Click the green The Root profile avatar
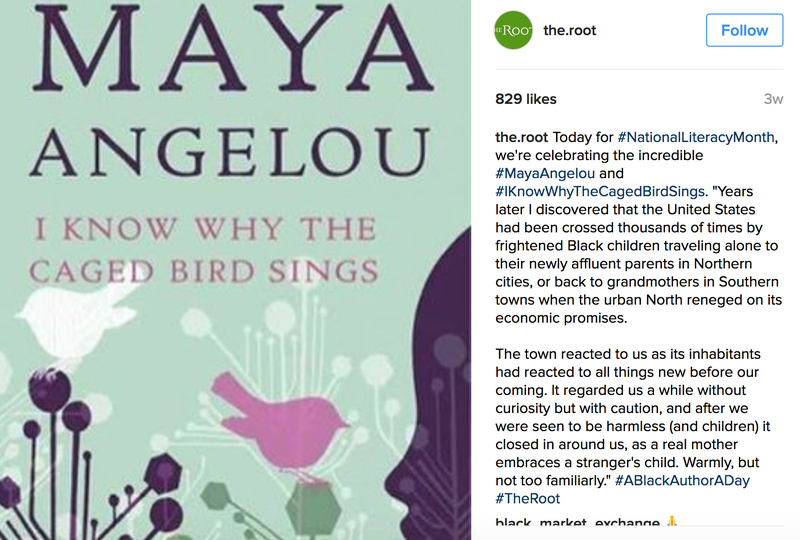This screenshot has width=800, height=540. tap(513, 30)
